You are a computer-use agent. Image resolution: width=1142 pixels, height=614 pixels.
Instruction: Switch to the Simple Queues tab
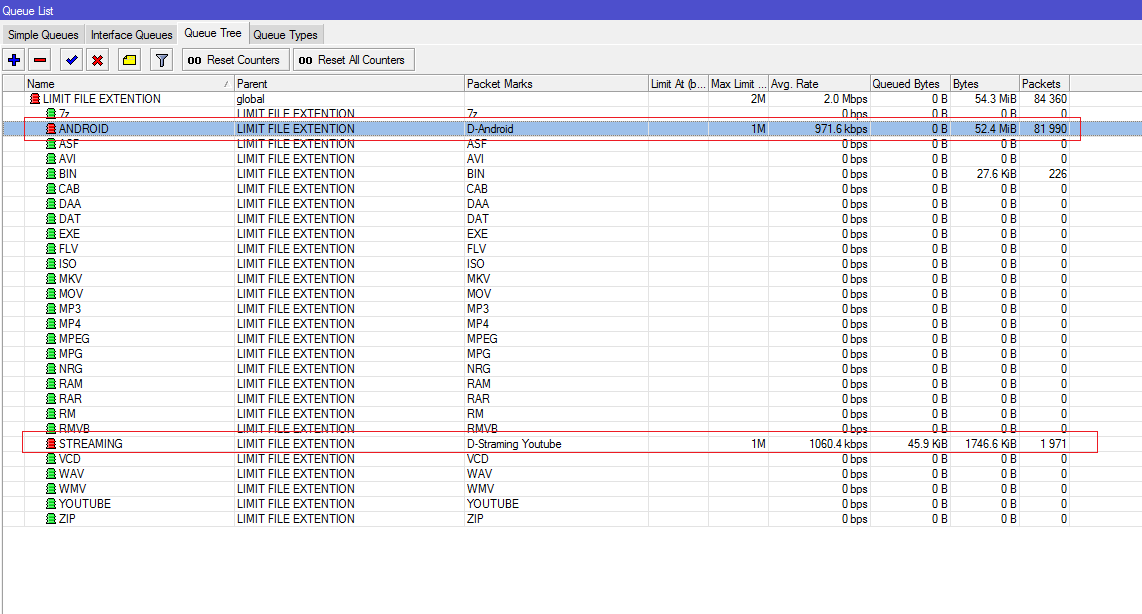coord(42,33)
